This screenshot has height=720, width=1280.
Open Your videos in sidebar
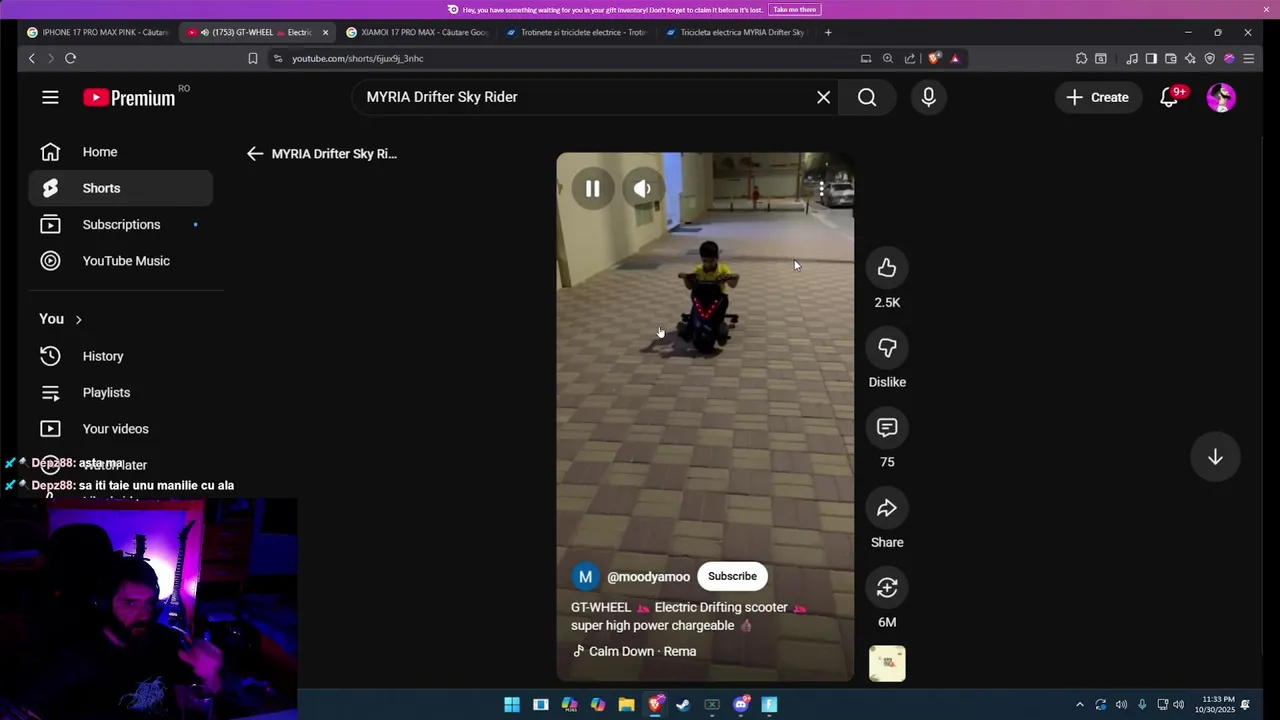[120, 429]
